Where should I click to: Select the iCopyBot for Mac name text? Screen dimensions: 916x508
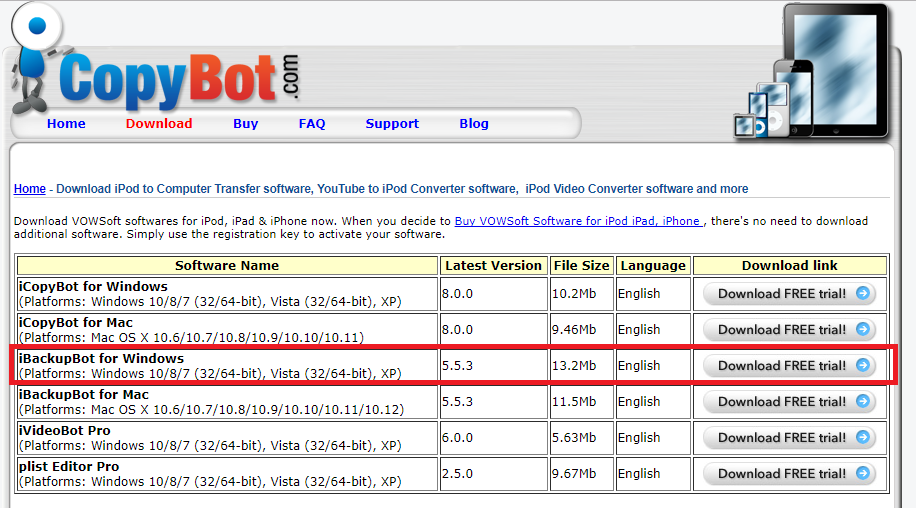(x=76, y=323)
